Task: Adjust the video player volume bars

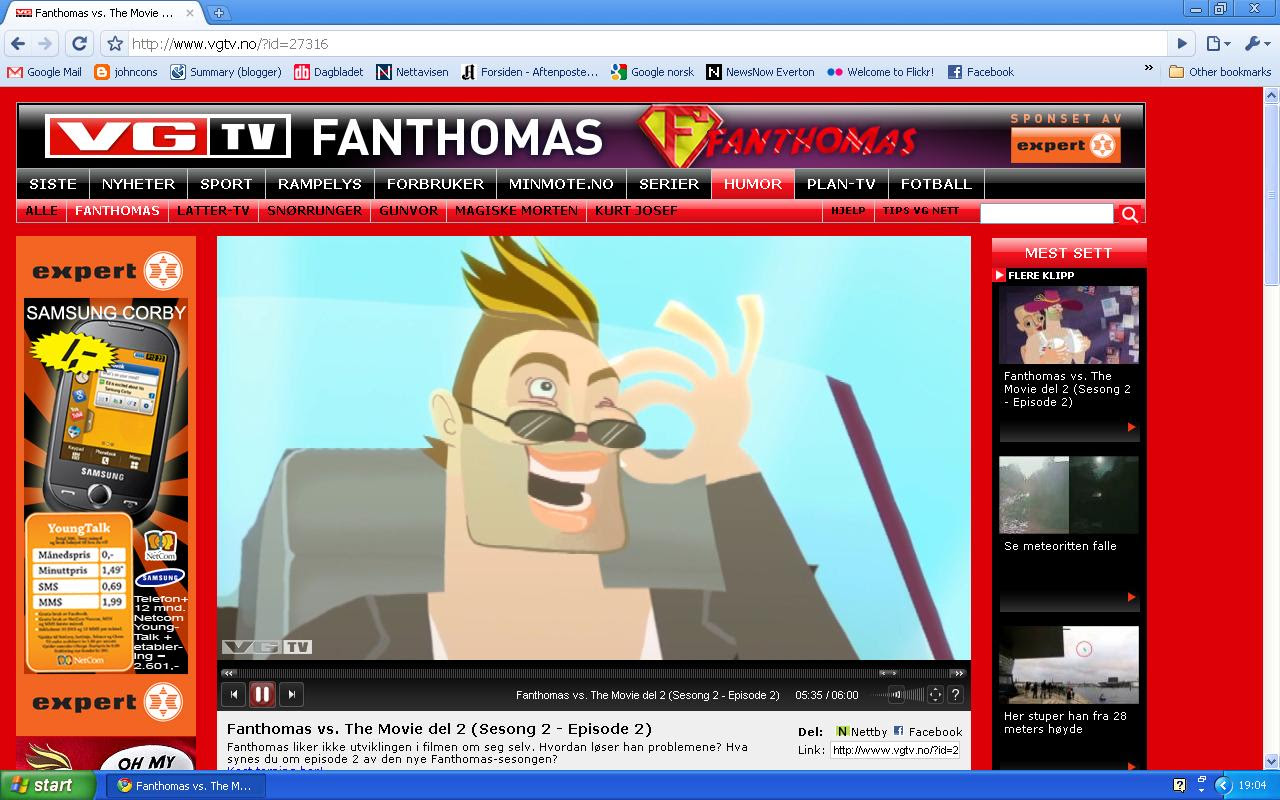Action: pyautogui.click(x=897, y=695)
